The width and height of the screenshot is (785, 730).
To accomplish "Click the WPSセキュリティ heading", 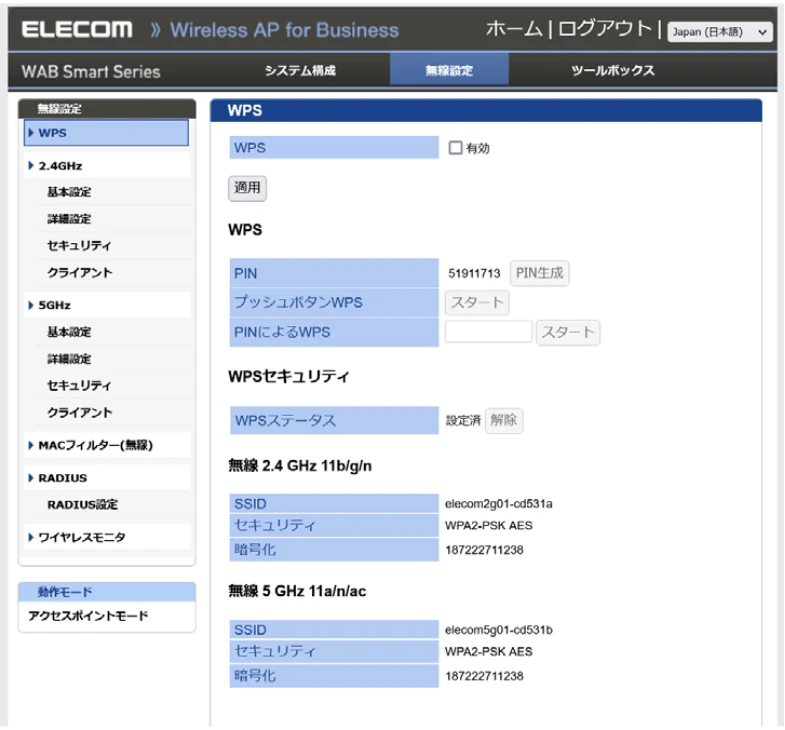I will [x=288, y=377].
